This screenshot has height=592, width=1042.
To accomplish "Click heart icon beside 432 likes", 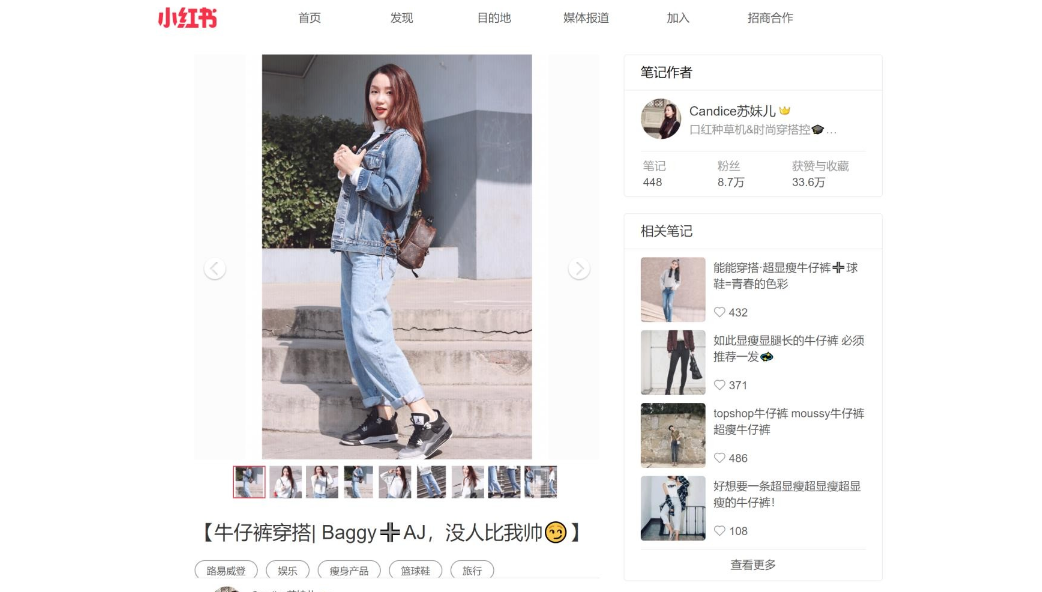I will pyautogui.click(x=719, y=312).
